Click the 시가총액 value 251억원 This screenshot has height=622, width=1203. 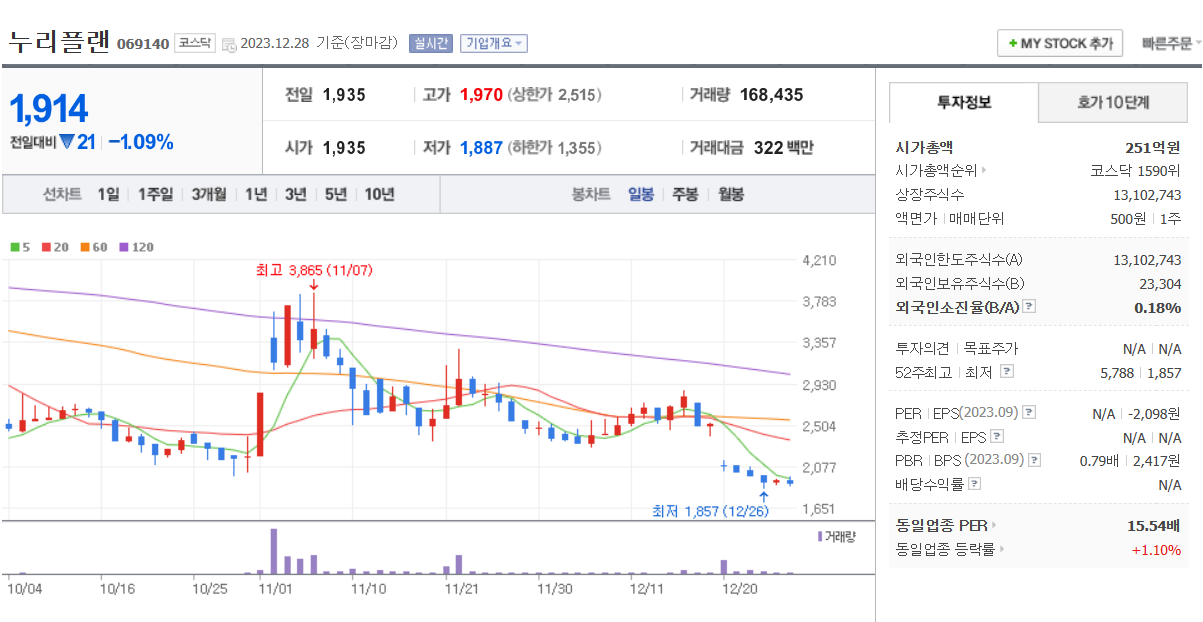tap(1152, 147)
